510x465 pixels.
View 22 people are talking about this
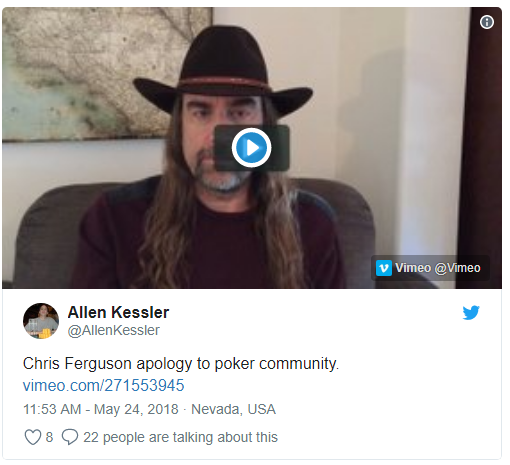click(180, 437)
